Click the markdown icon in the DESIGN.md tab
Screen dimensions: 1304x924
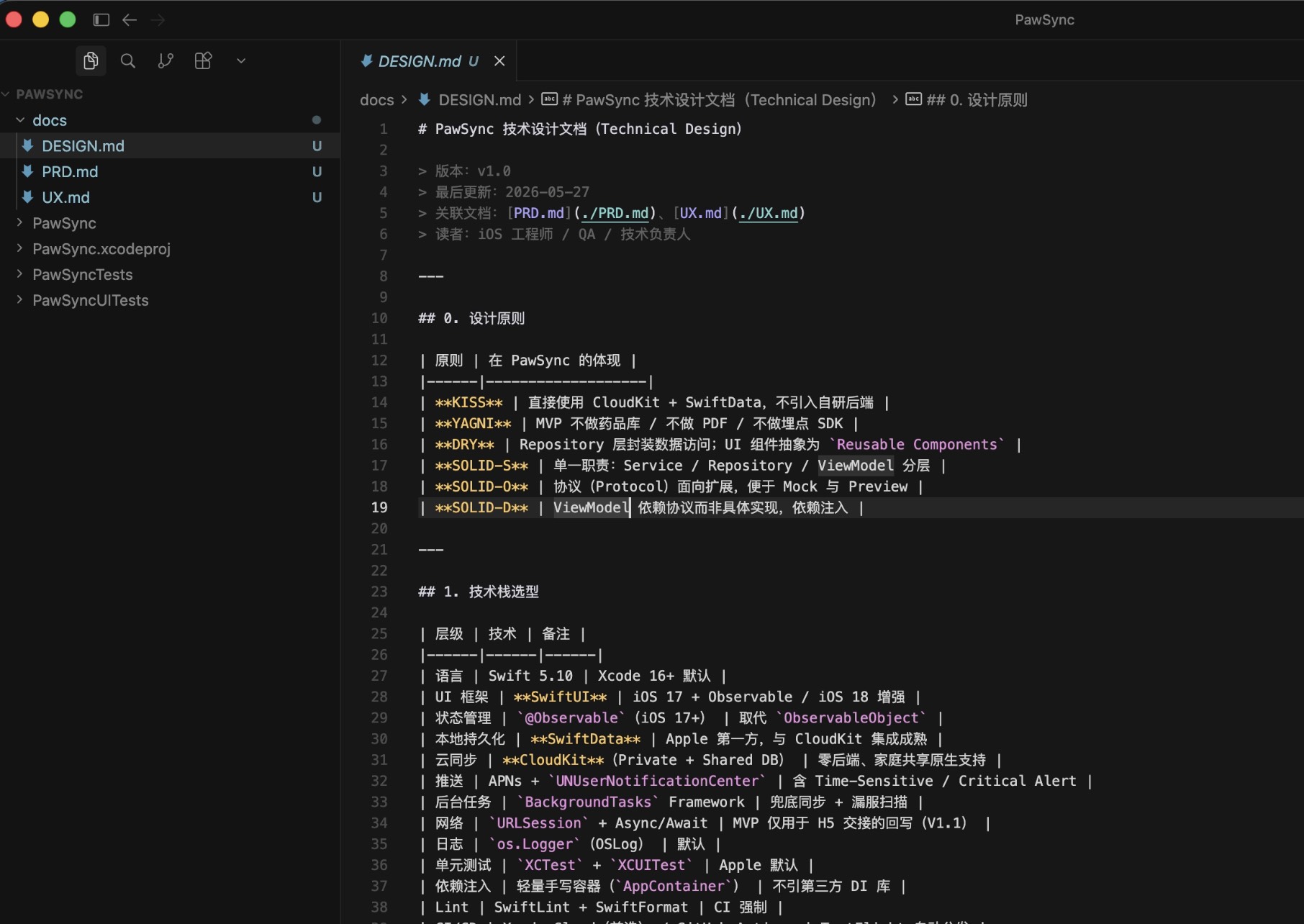coord(366,61)
